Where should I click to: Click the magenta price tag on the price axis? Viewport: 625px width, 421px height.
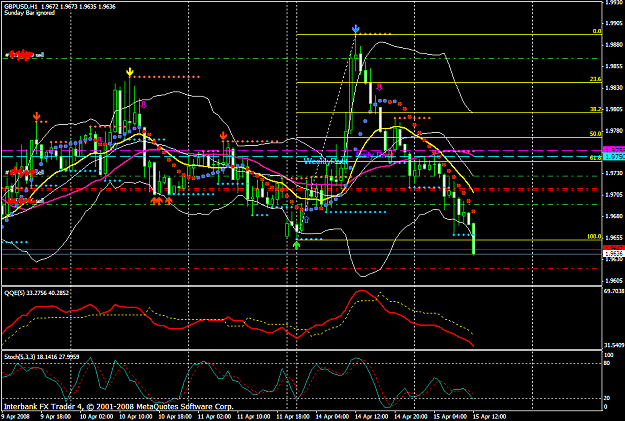tap(614, 150)
